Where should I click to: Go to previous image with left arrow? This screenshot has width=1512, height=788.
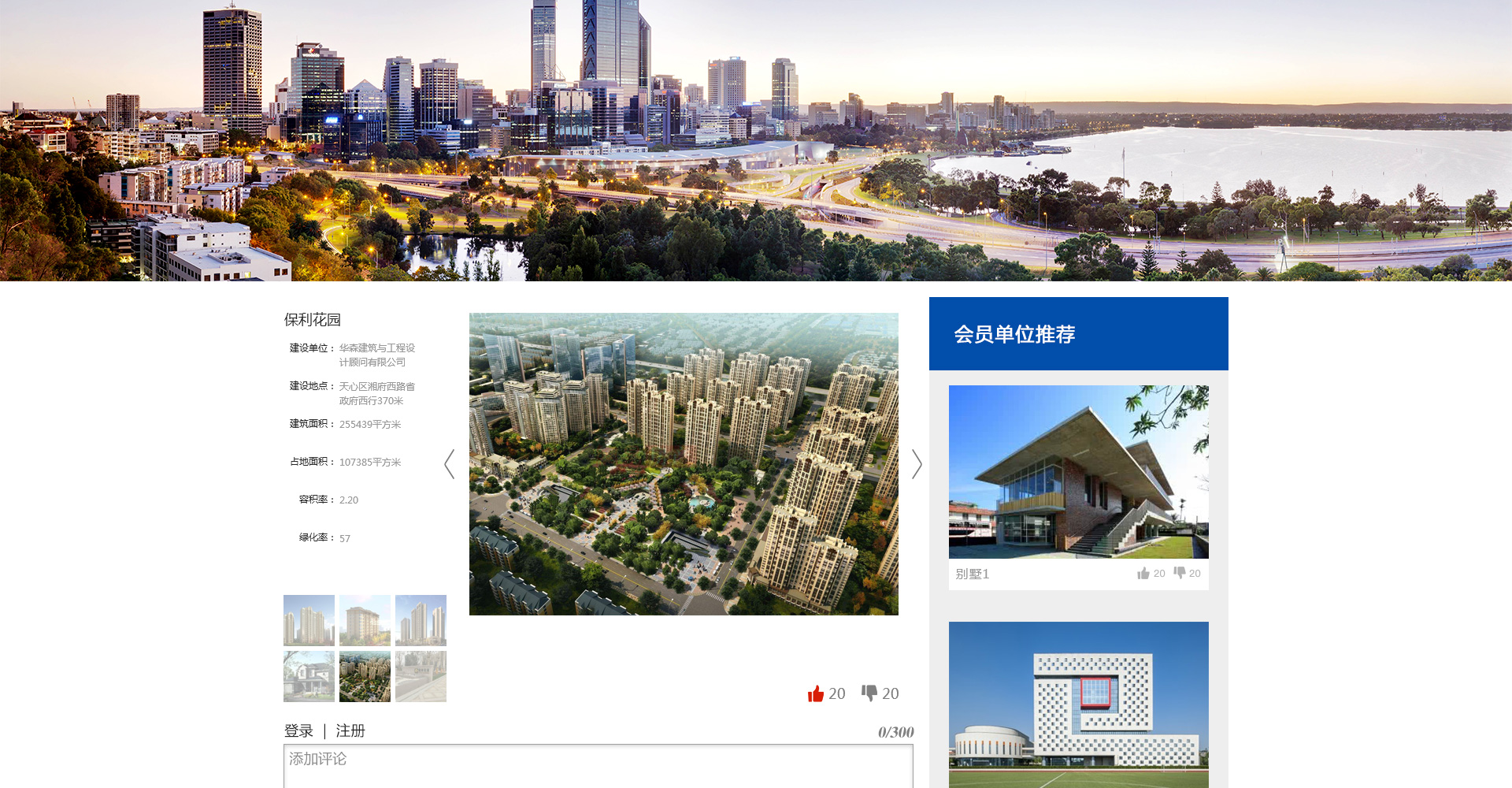[x=450, y=464]
